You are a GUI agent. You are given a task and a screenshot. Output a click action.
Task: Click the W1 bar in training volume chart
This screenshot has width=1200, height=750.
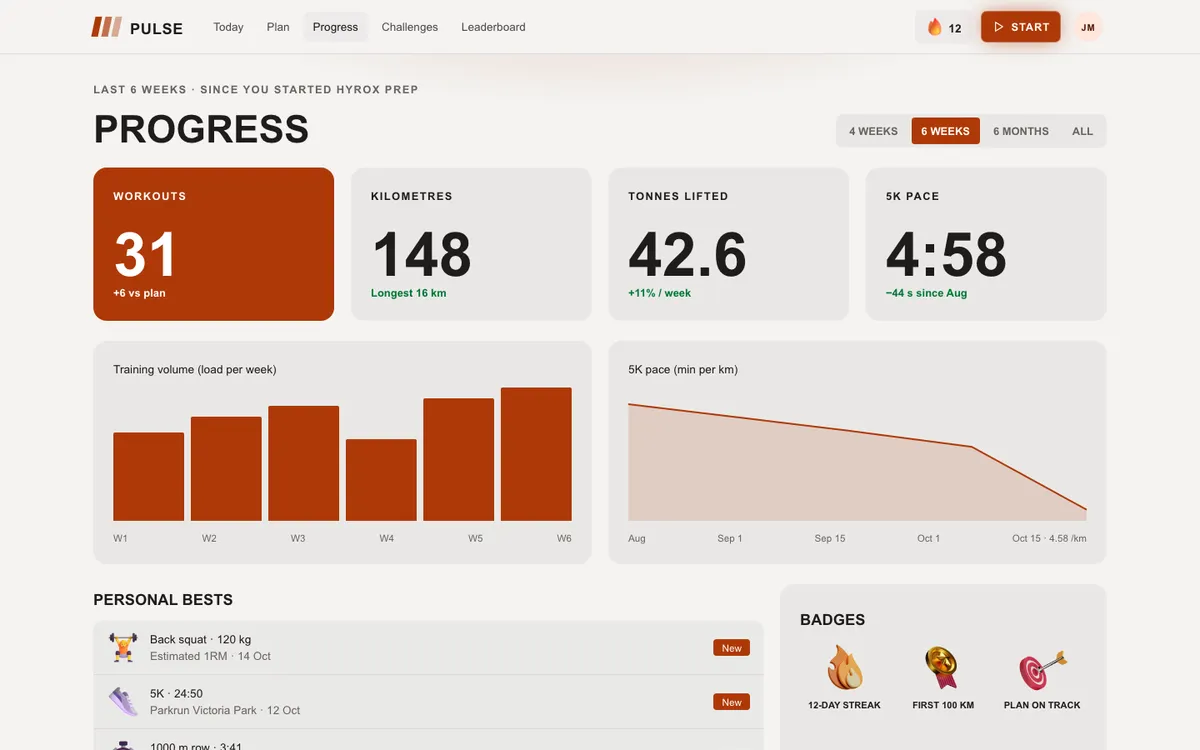[149, 477]
